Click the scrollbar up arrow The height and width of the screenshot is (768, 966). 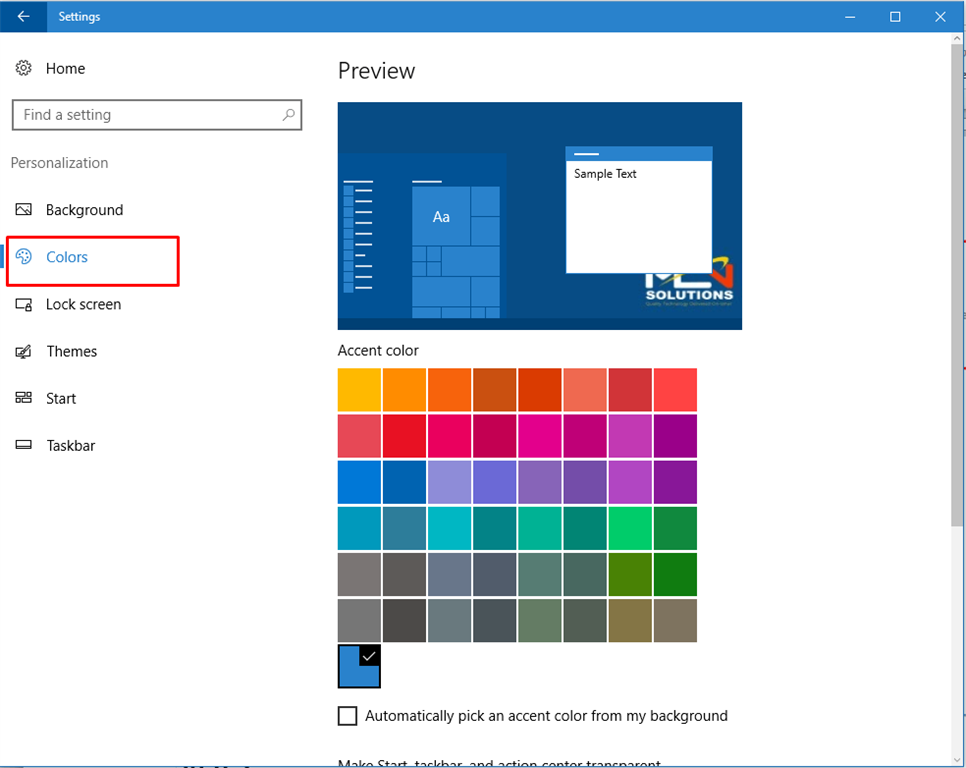(x=957, y=38)
